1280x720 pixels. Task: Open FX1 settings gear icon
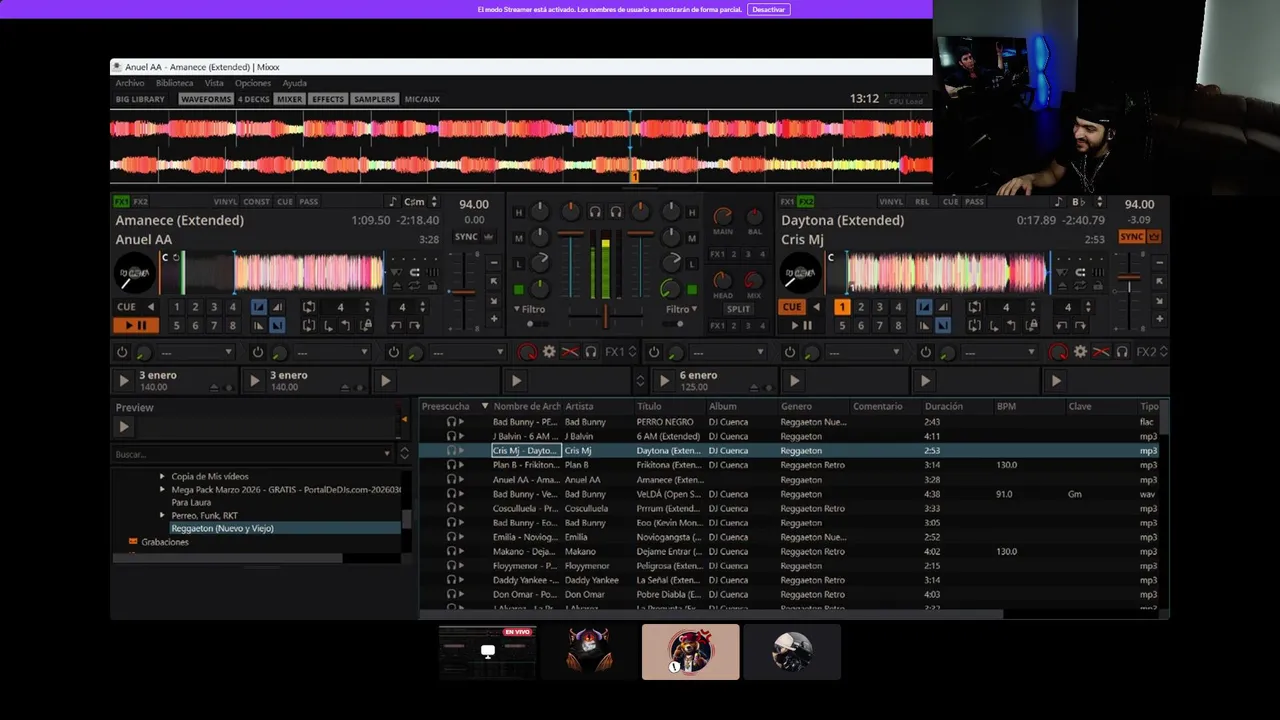point(549,352)
